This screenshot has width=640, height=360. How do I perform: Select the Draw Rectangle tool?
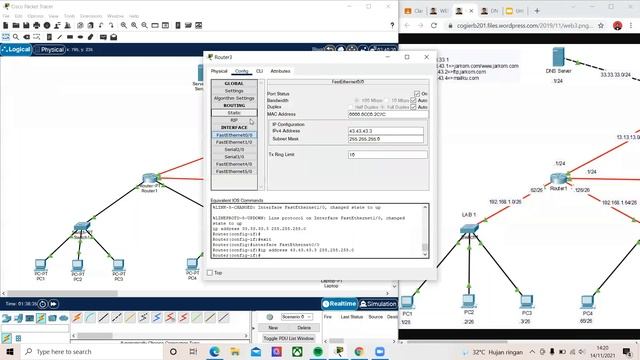(x=70, y=37)
